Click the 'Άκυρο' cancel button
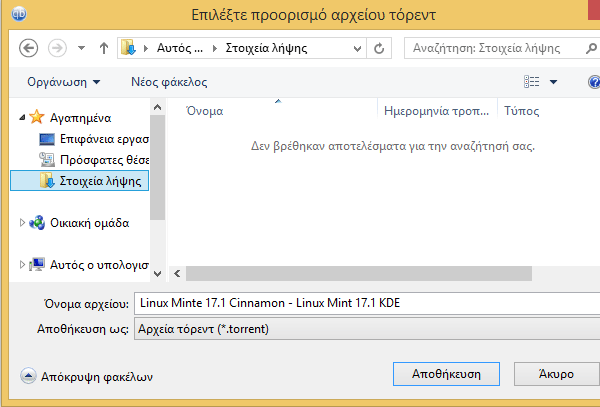Viewport: 600px width, 407px height. (x=556, y=374)
